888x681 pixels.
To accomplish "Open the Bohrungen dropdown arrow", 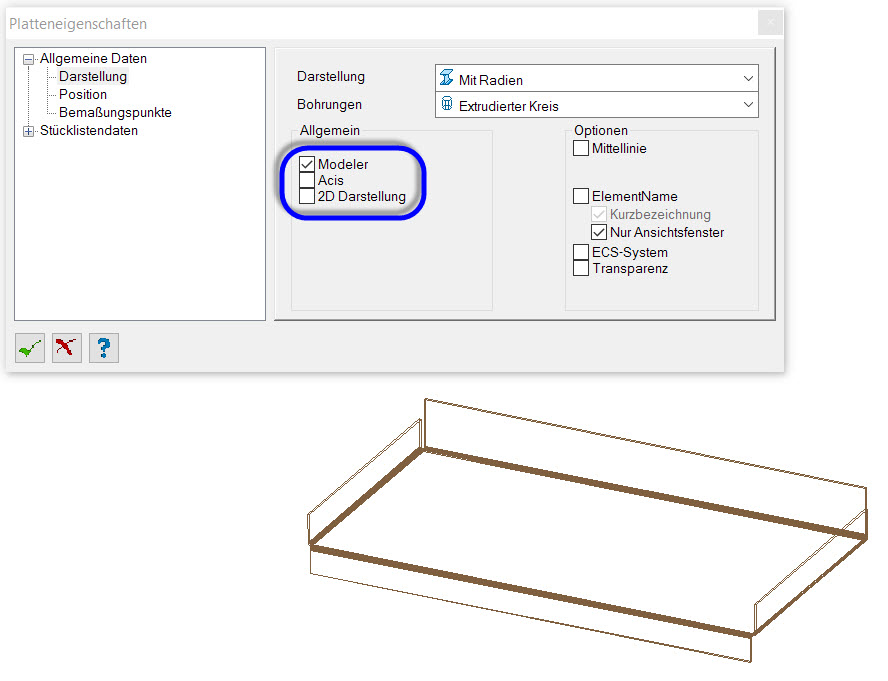I will pos(748,104).
